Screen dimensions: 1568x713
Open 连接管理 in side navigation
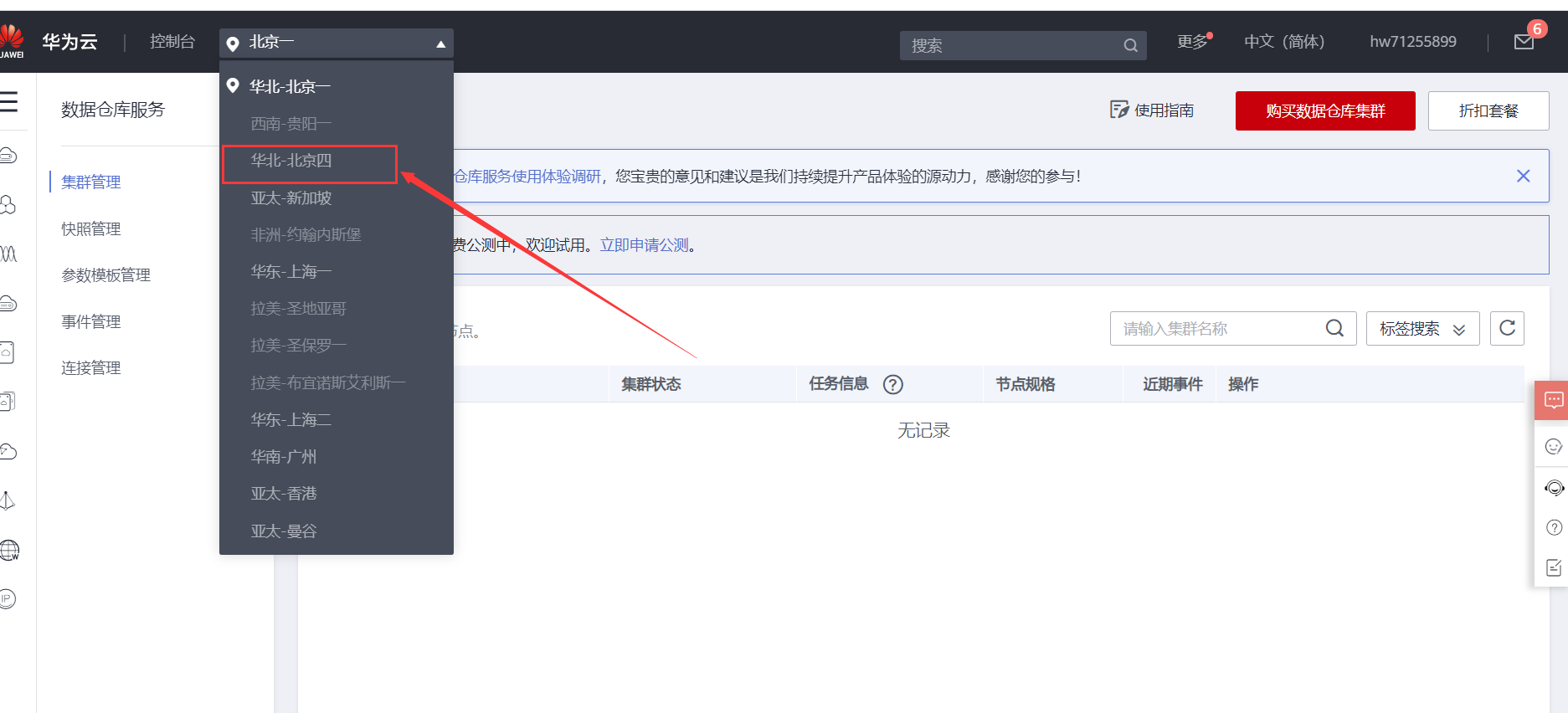91,367
